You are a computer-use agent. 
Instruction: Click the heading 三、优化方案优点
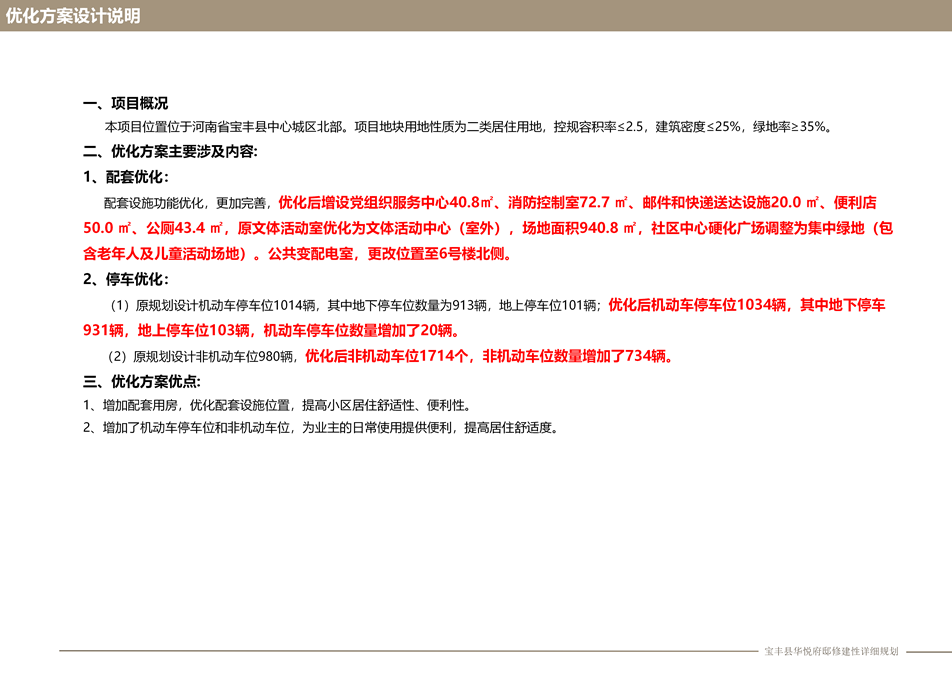(x=142, y=381)
